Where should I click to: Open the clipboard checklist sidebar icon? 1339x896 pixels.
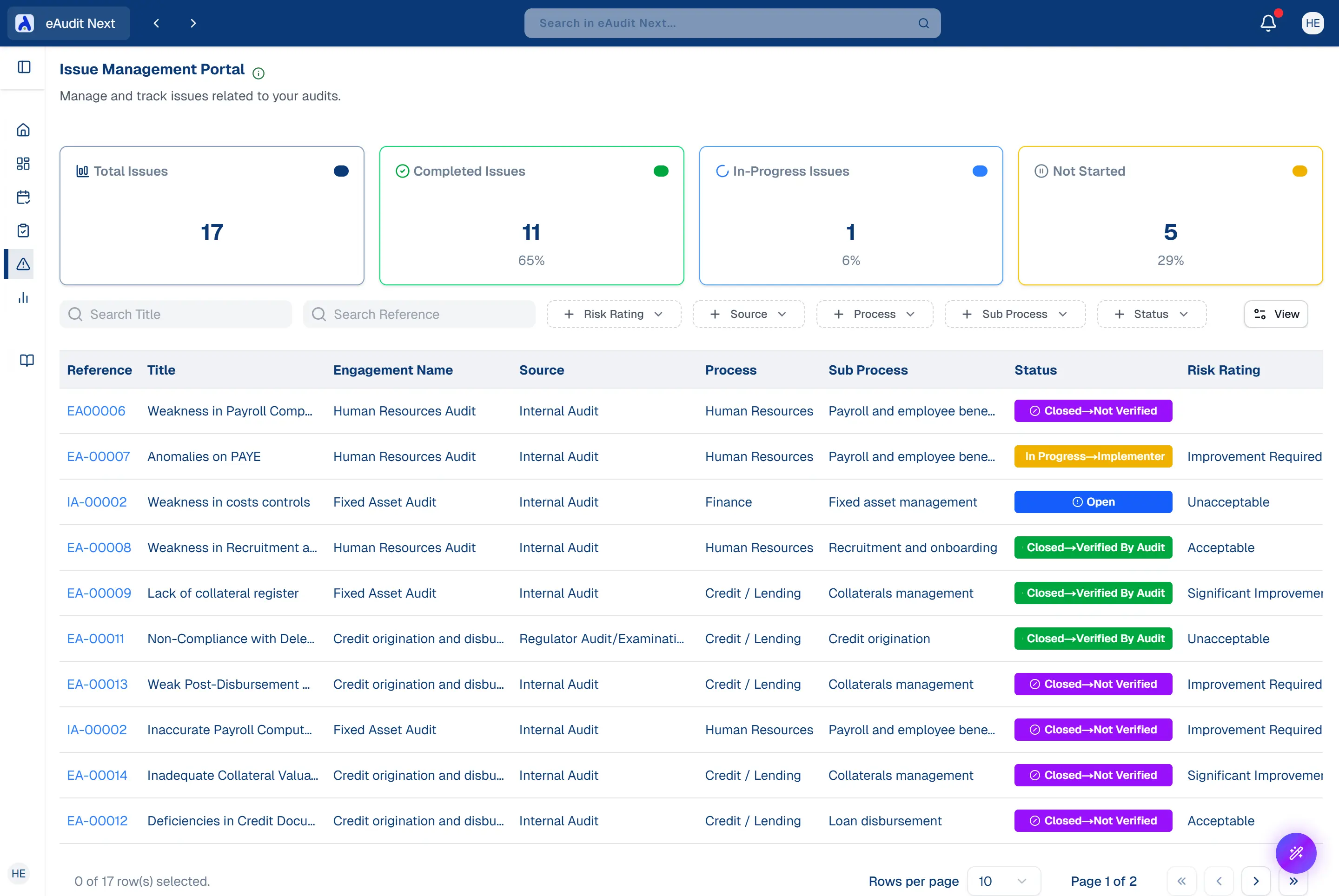click(23, 231)
